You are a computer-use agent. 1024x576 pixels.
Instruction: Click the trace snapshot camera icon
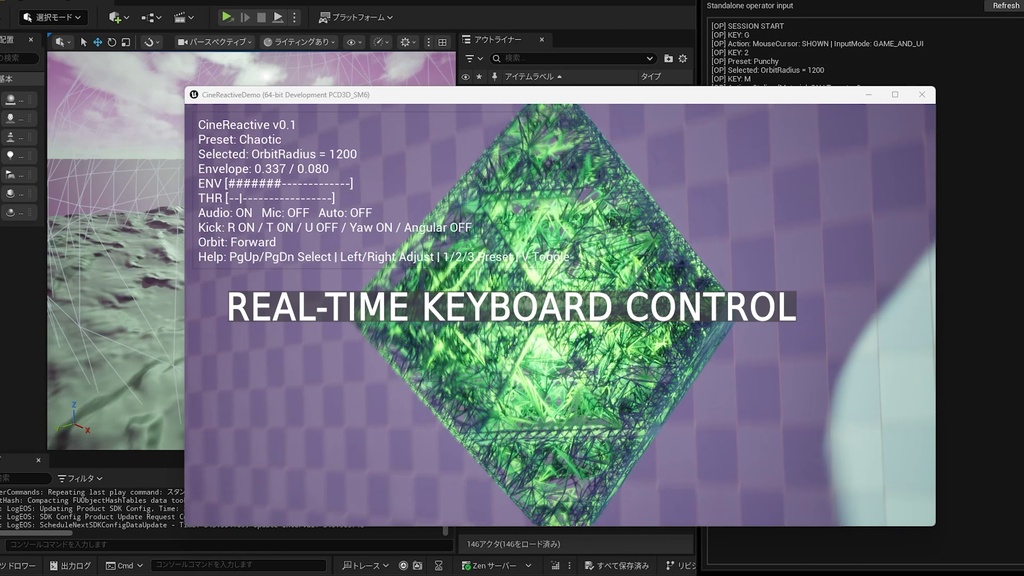[x=417, y=566]
